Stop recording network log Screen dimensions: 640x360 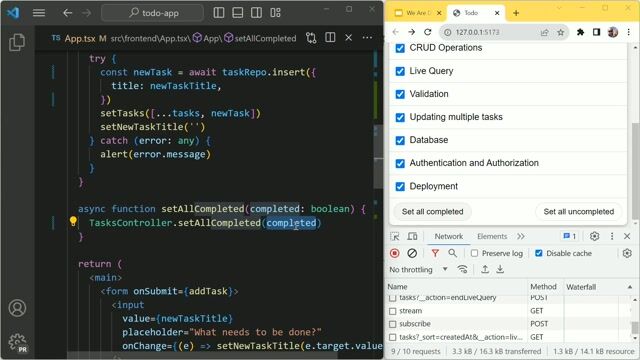point(395,253)
